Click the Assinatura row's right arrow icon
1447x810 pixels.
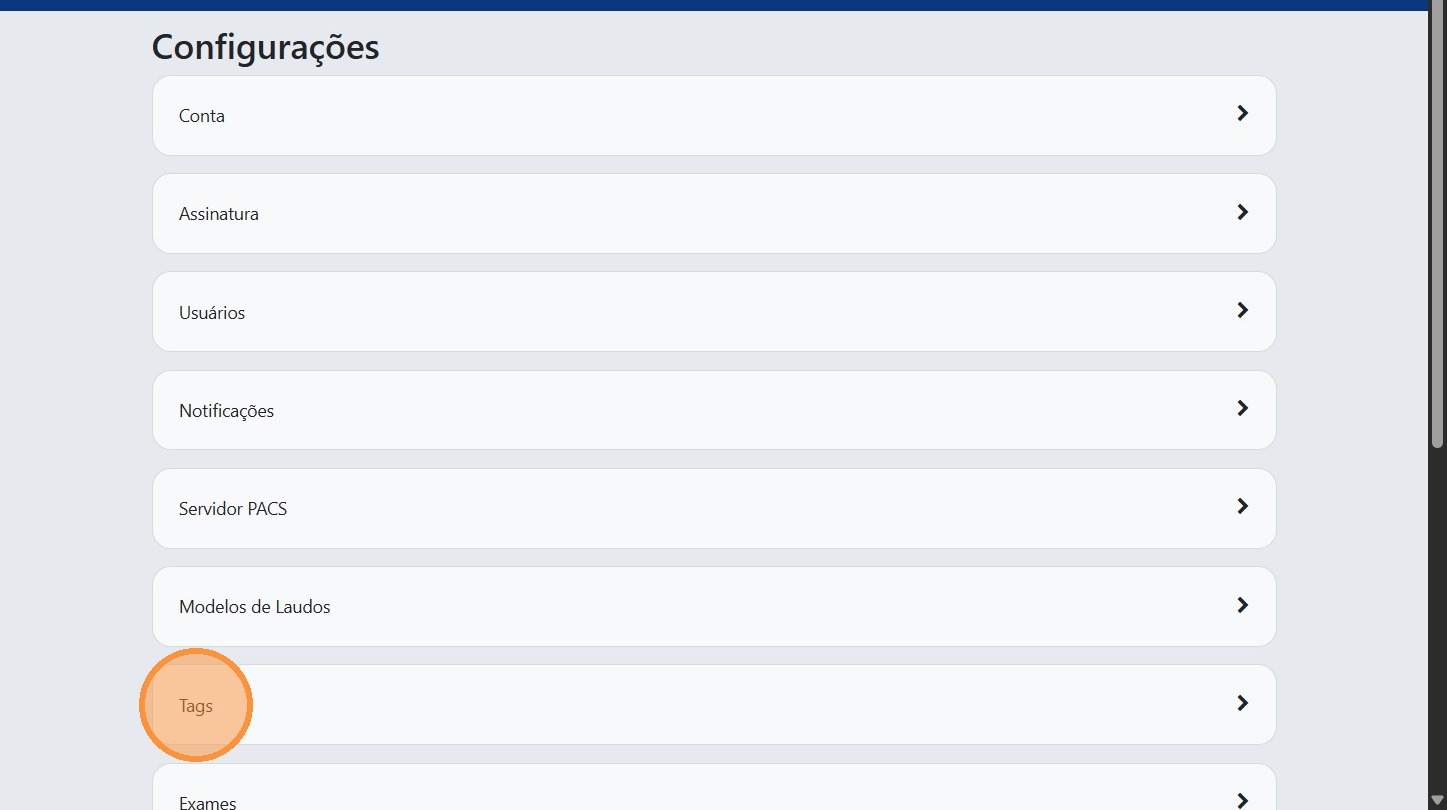click(1242, 212)
